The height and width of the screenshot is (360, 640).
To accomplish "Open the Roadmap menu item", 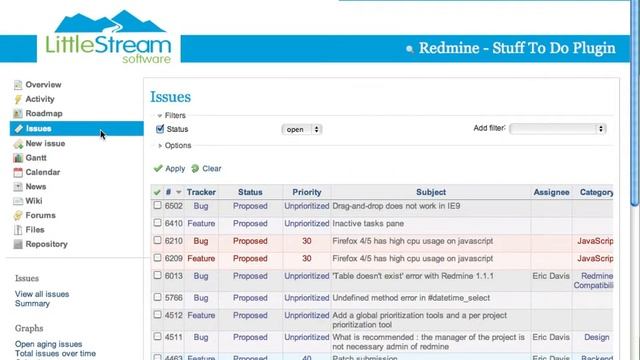I will [44, 113].
